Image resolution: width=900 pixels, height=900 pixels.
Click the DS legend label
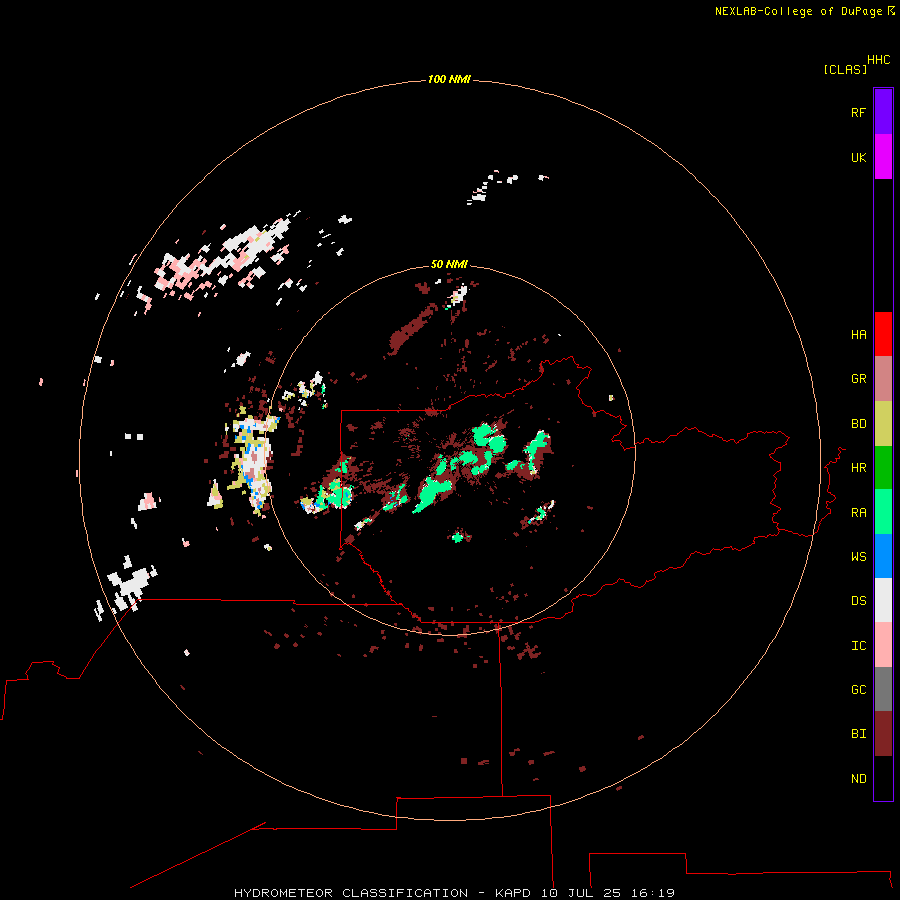coord(858,601)
